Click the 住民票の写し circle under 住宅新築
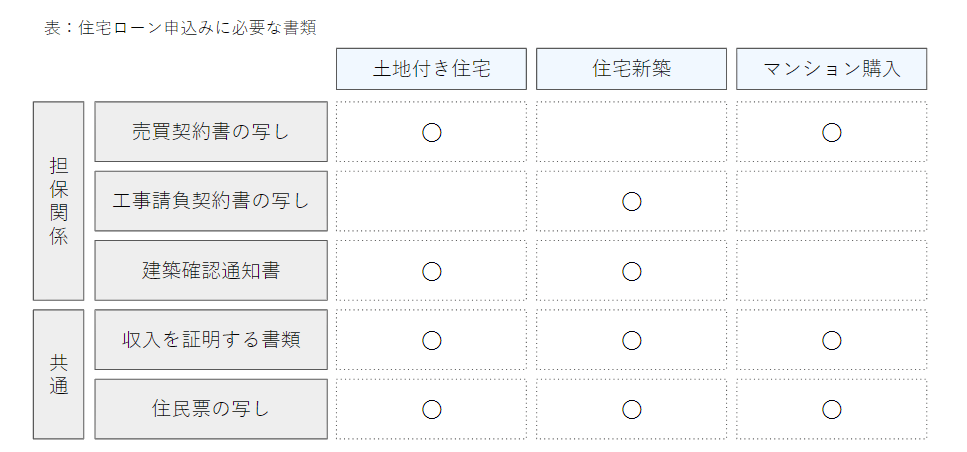Viewport: 967px width, 452px height. coord(631,409)
